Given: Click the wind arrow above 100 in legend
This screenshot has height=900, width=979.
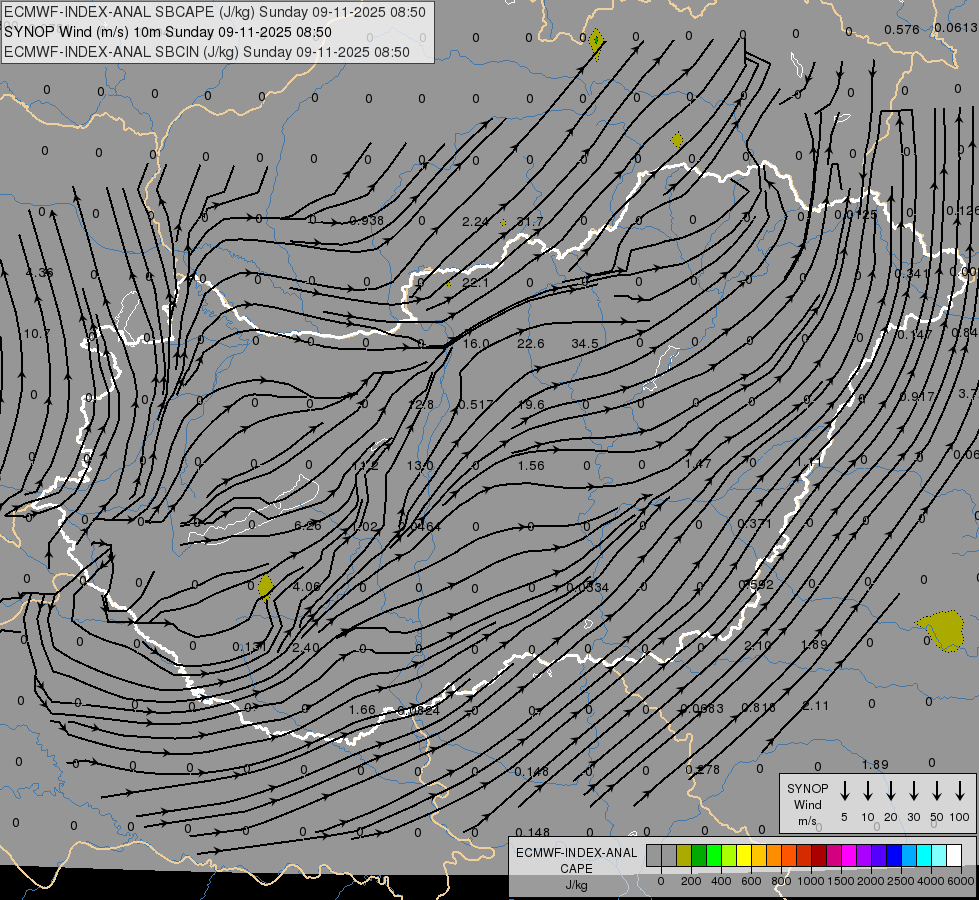Looking at the screenshot, I should (x=960, y=791).
